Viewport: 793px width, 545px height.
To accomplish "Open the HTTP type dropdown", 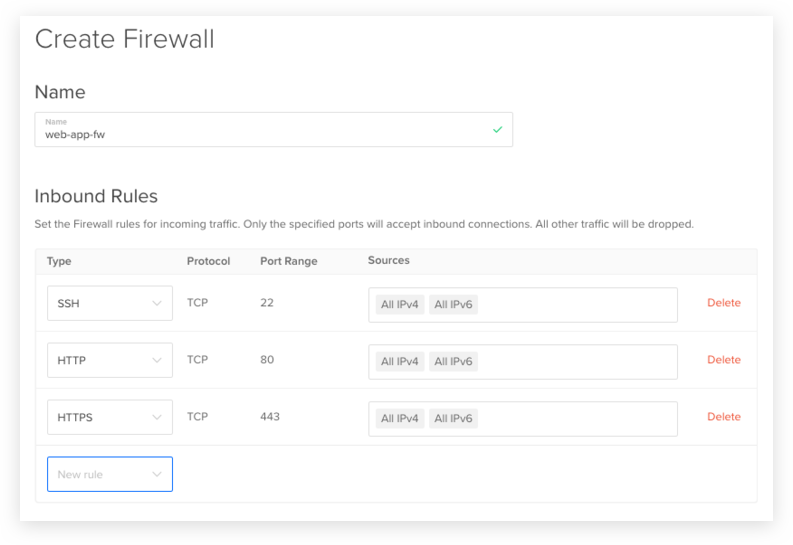I will (x=110, y=360).
